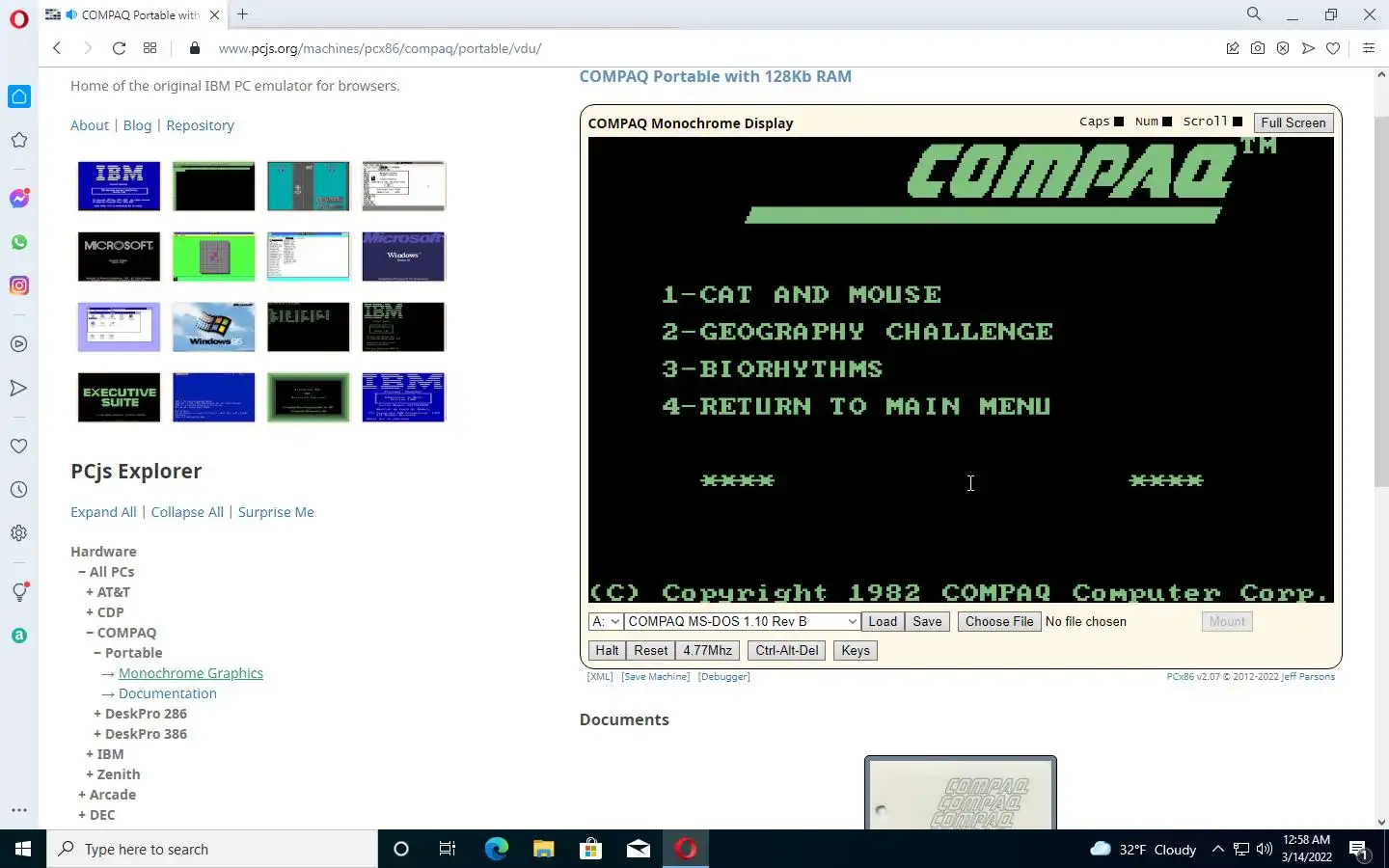Expand the Arcade tree node
The image size is (1389, 868).
[x=107, y=795]
